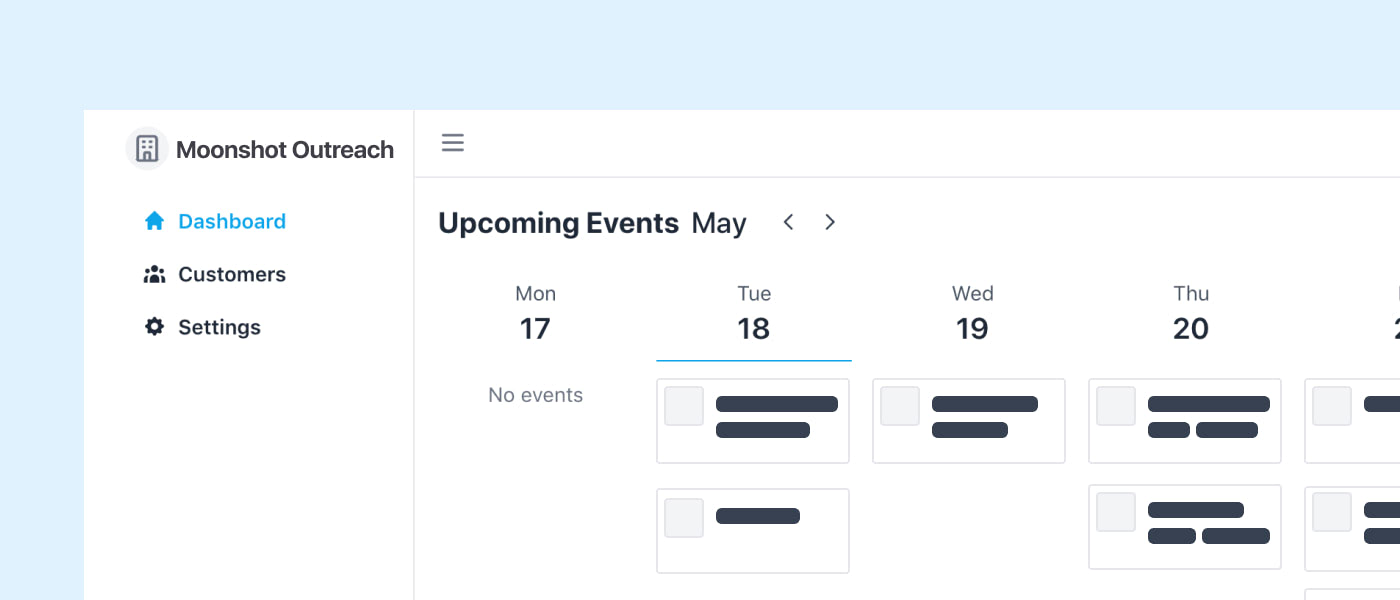Open the Customers menu item
This screenshot has height=600, width=1400.
click(x=231, y=274)
